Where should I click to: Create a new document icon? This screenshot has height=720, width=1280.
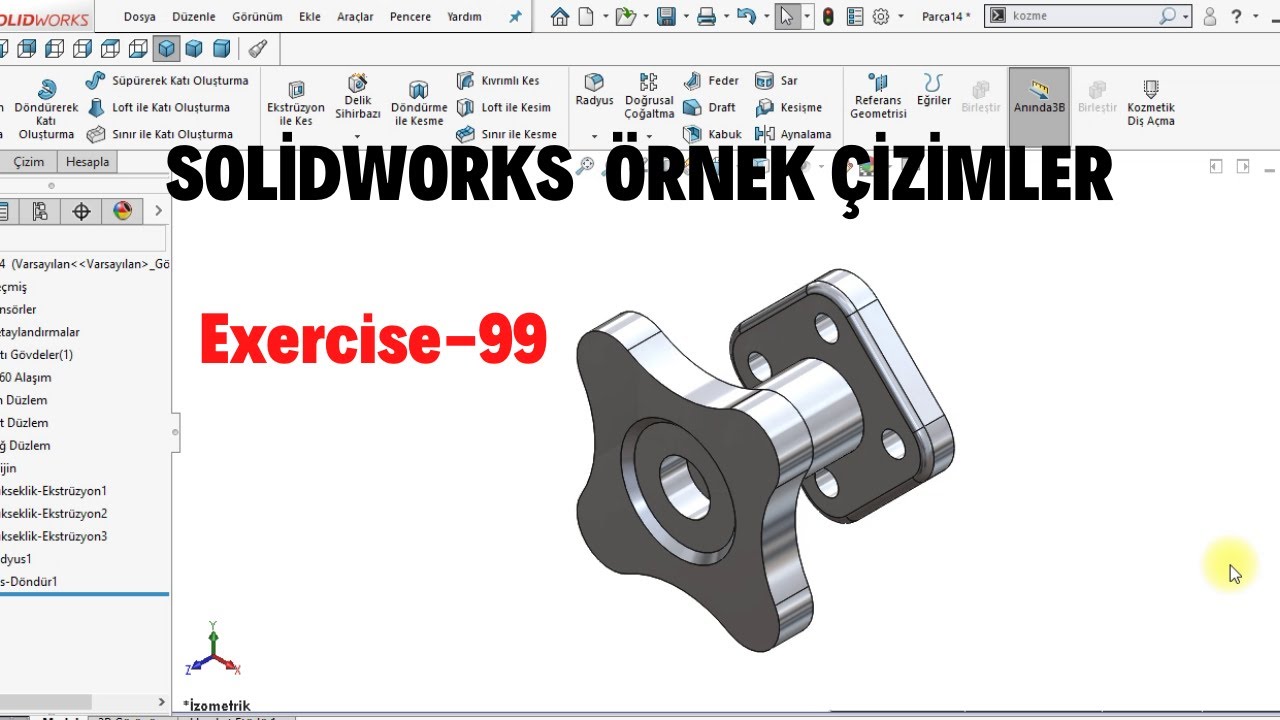586,17
